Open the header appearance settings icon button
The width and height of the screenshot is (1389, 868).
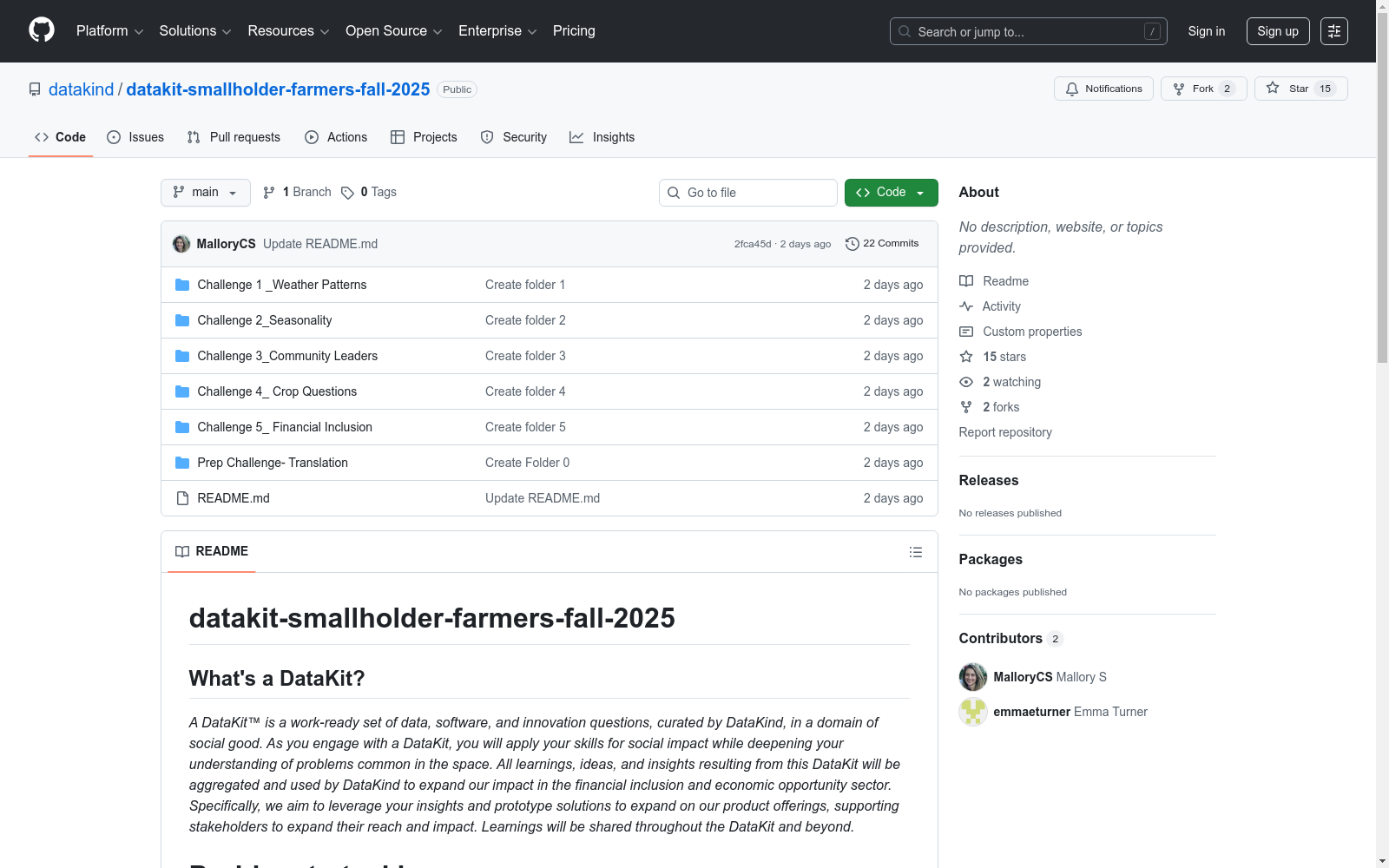click(x=1334, y=31)
